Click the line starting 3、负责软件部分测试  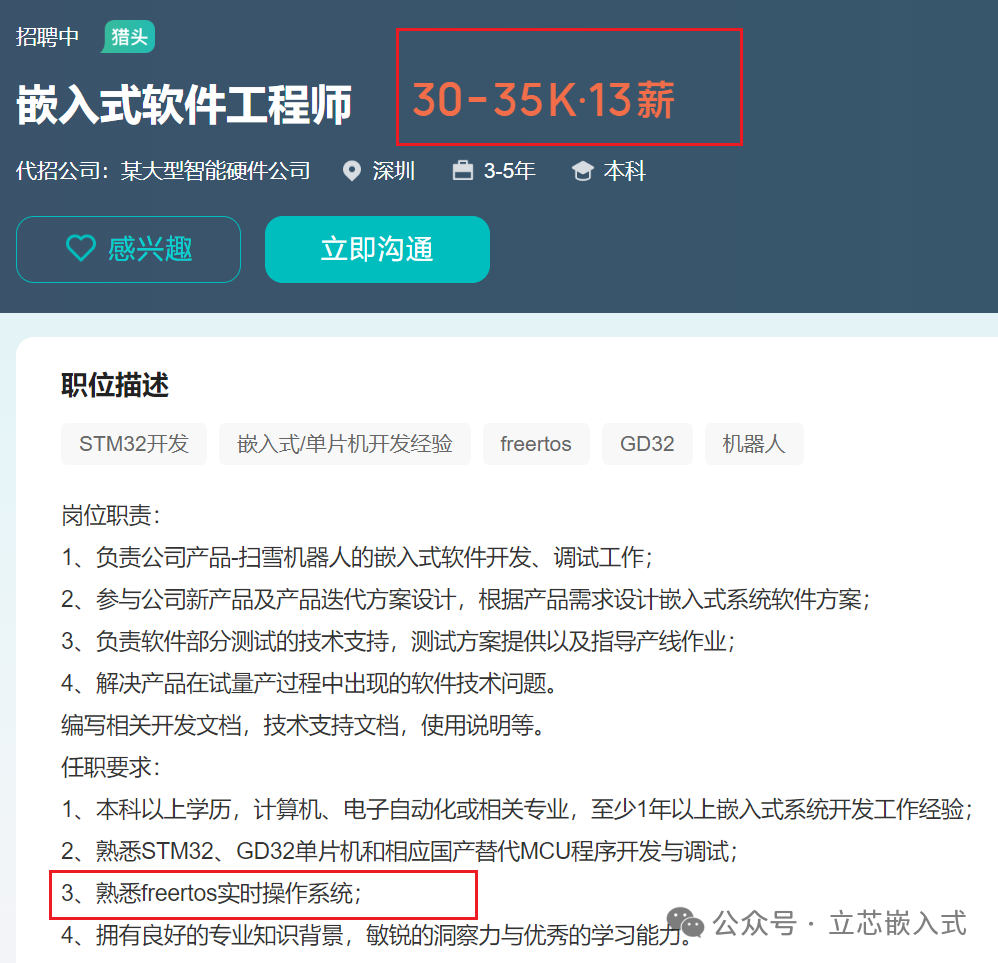click(398, 642)
